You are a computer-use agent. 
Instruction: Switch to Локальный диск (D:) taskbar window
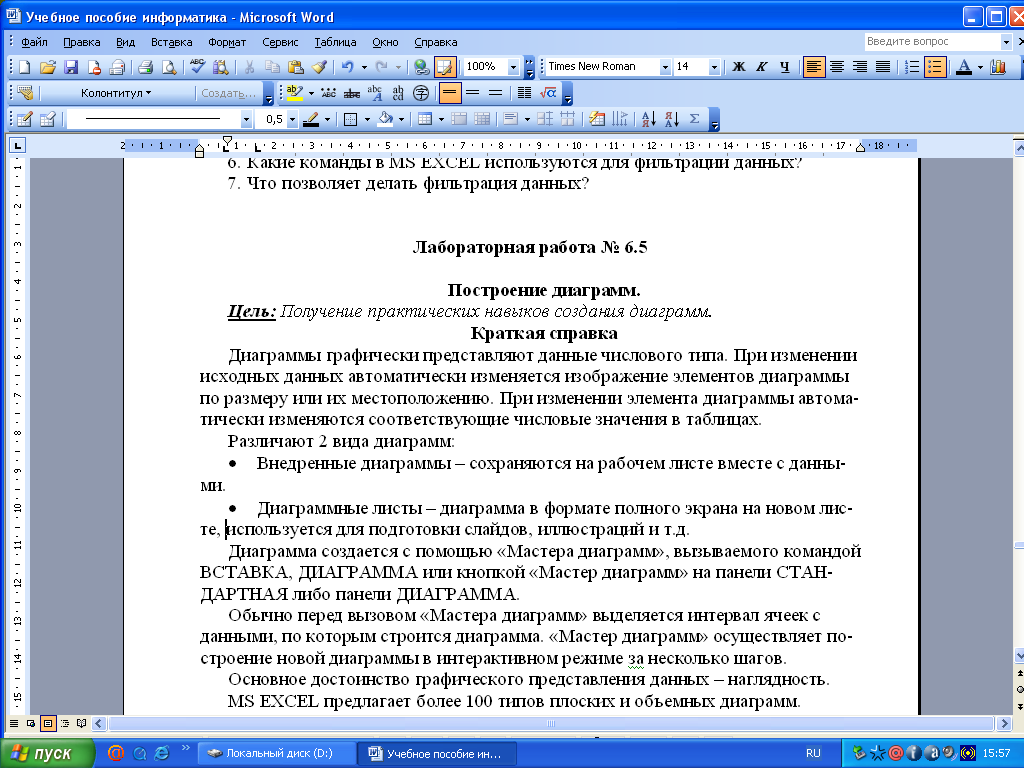point(276,753)
